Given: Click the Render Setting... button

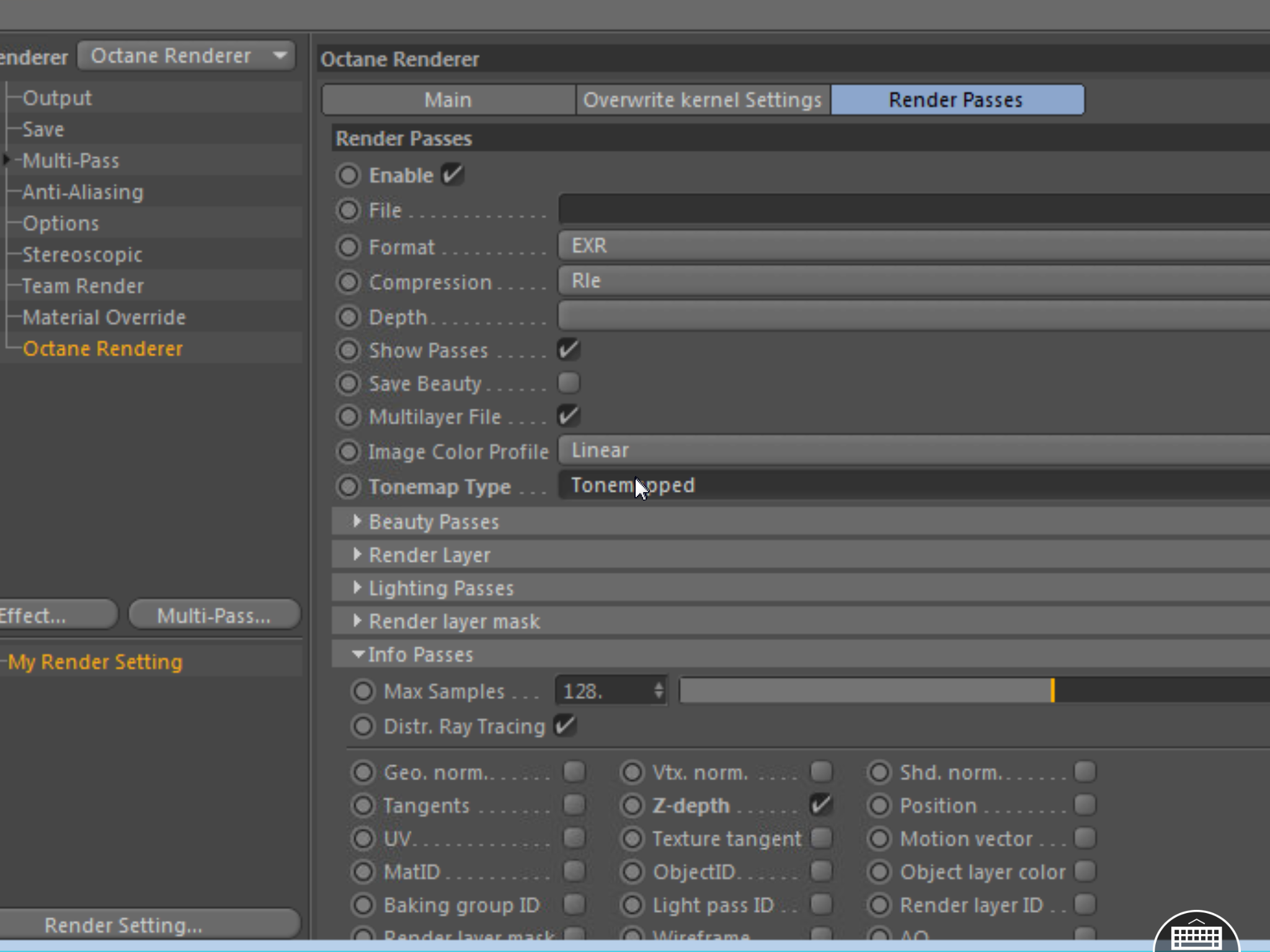Looking at the screenshot, I should [124, 925].
